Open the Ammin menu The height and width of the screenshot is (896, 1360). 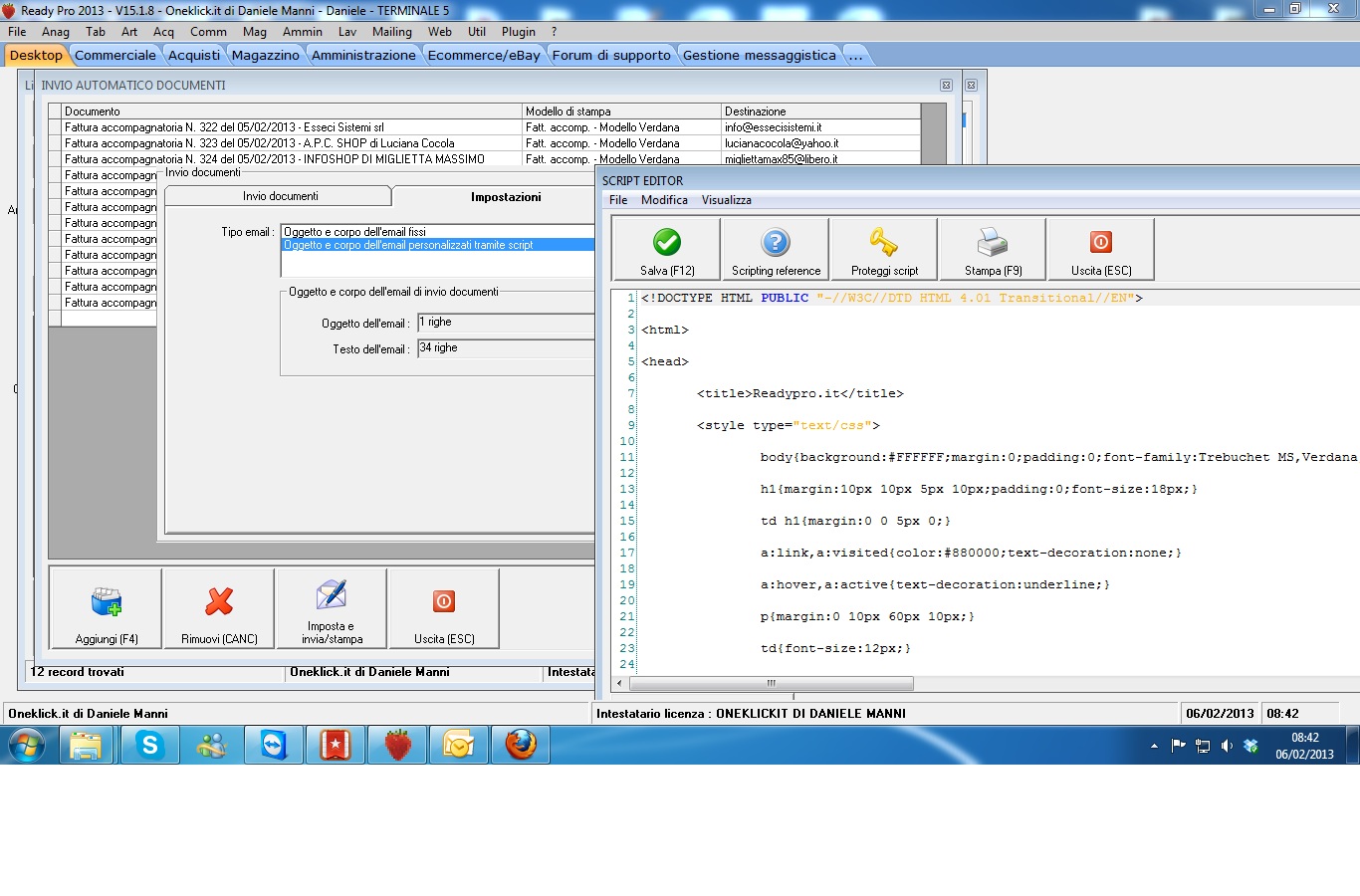click(x=303, y=32)
